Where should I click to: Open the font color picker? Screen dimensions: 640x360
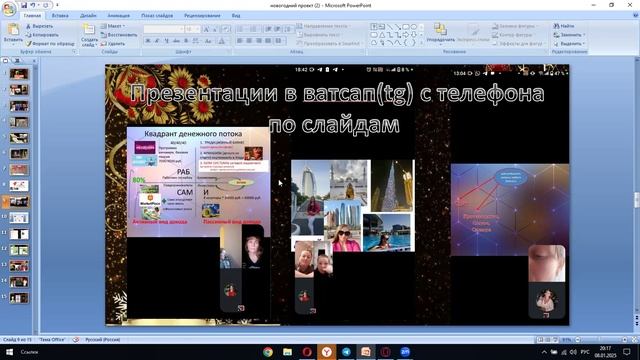pos(222,41)
